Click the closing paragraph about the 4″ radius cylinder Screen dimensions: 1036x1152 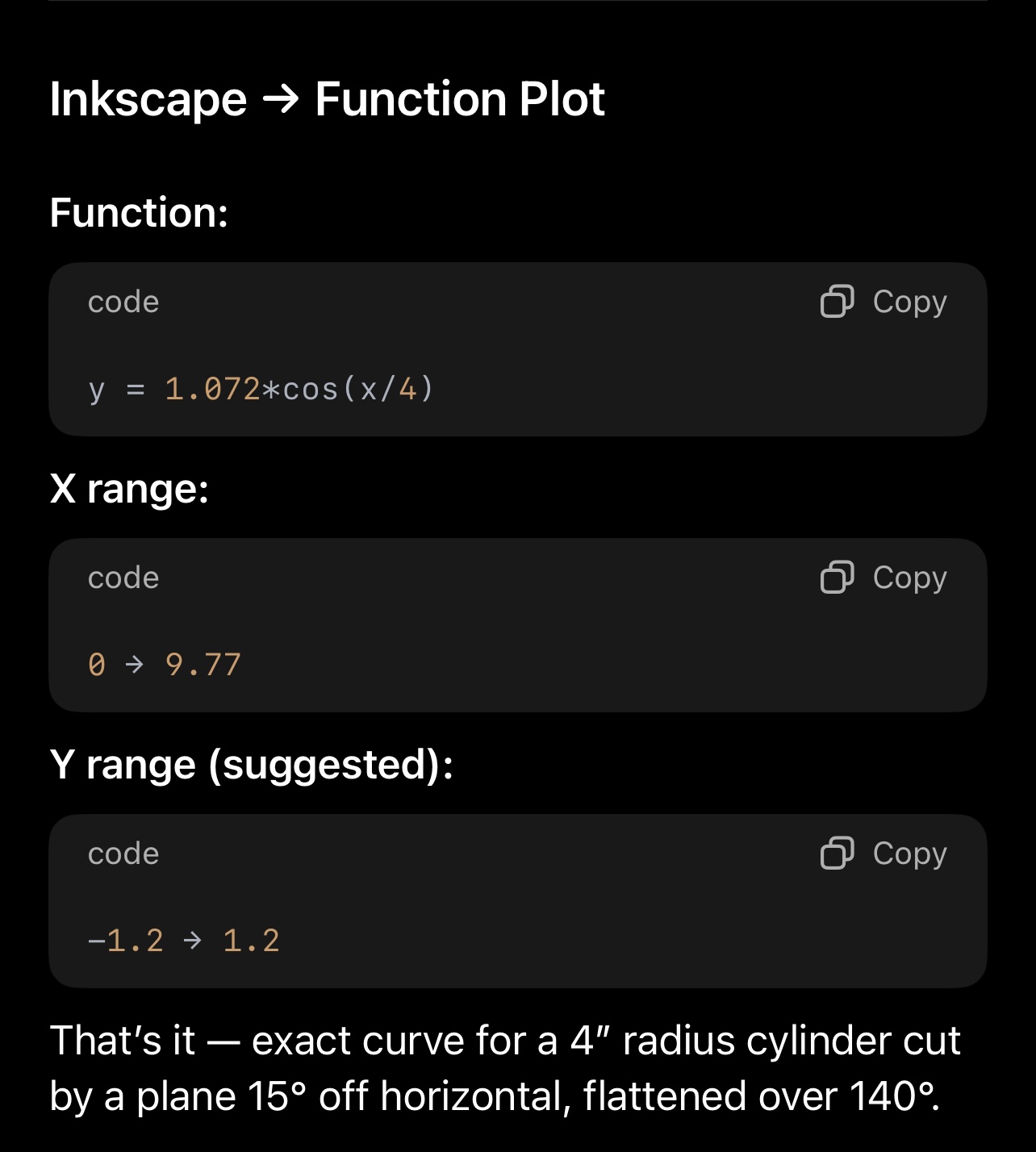[504, 1068]
